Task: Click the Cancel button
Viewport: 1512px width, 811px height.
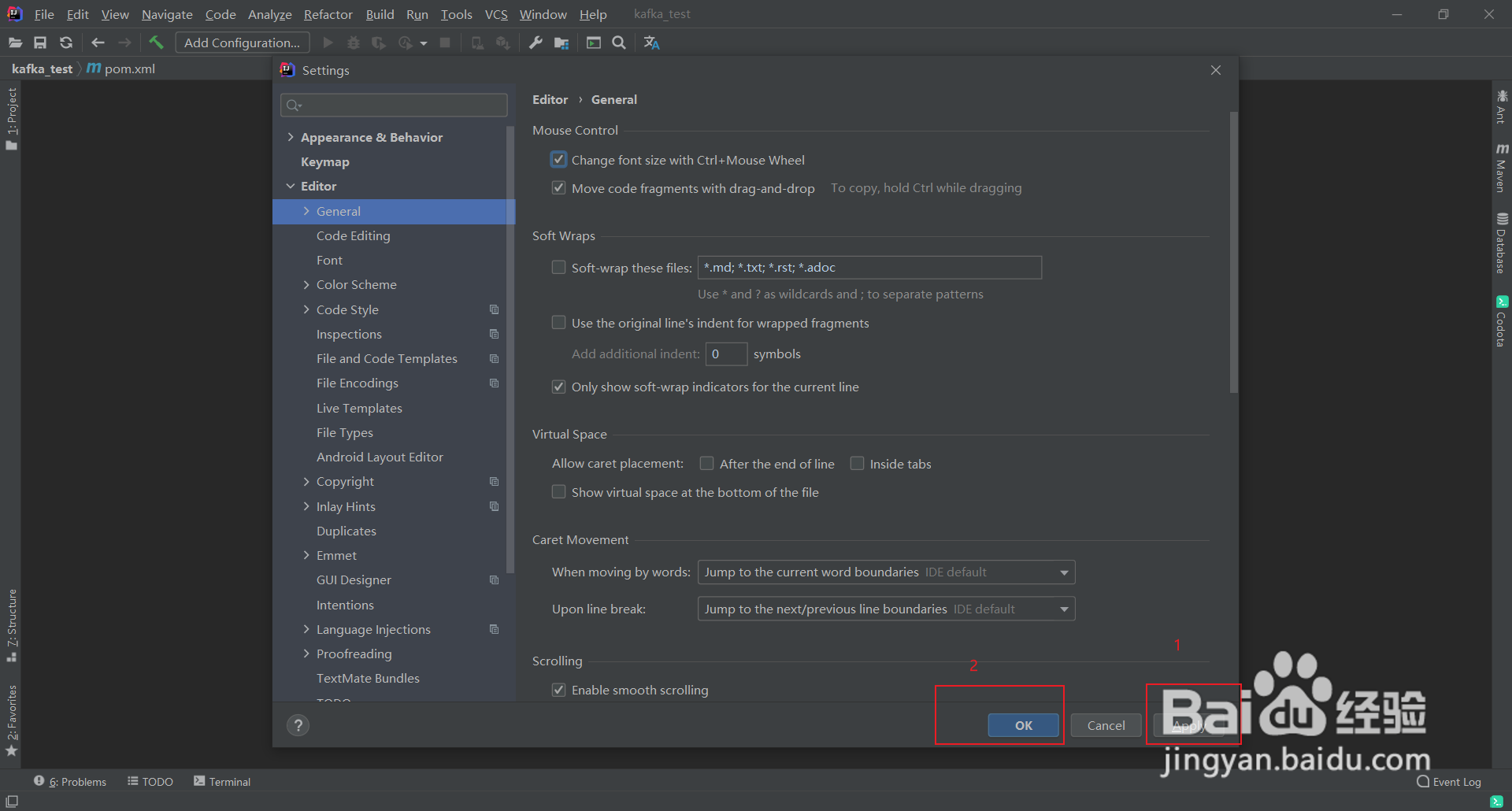Action: [1106, 725]
